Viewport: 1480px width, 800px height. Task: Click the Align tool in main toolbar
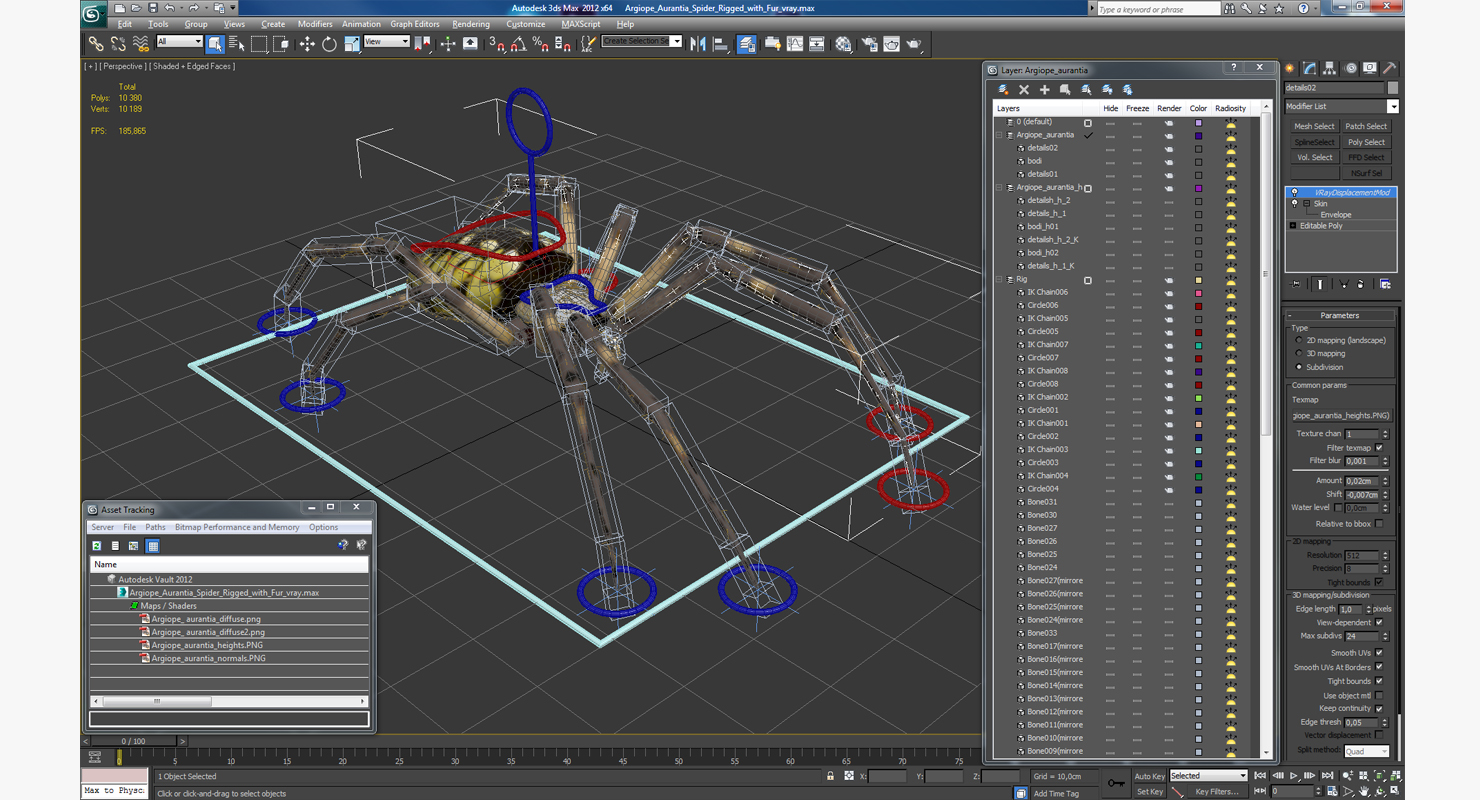[720, 44]
